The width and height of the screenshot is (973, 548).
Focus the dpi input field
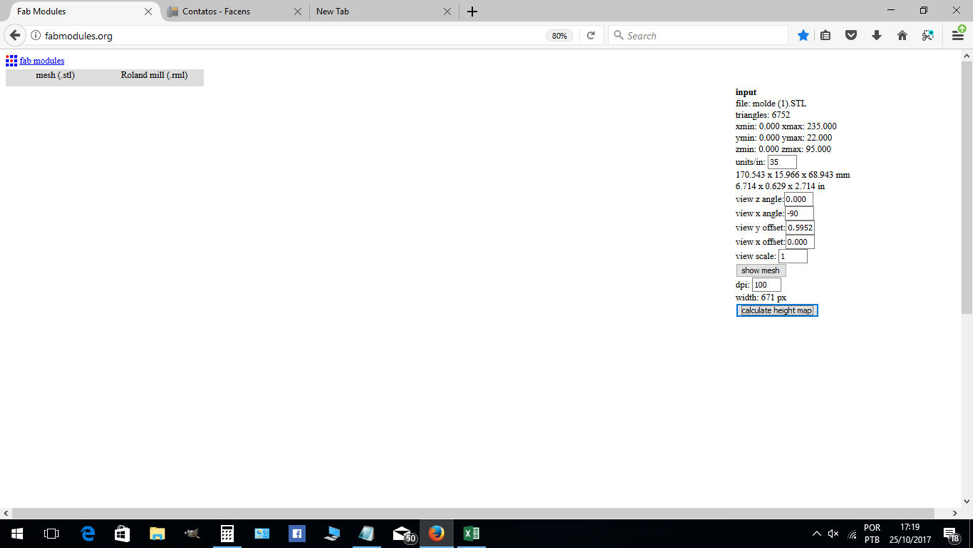coord(766,285)
